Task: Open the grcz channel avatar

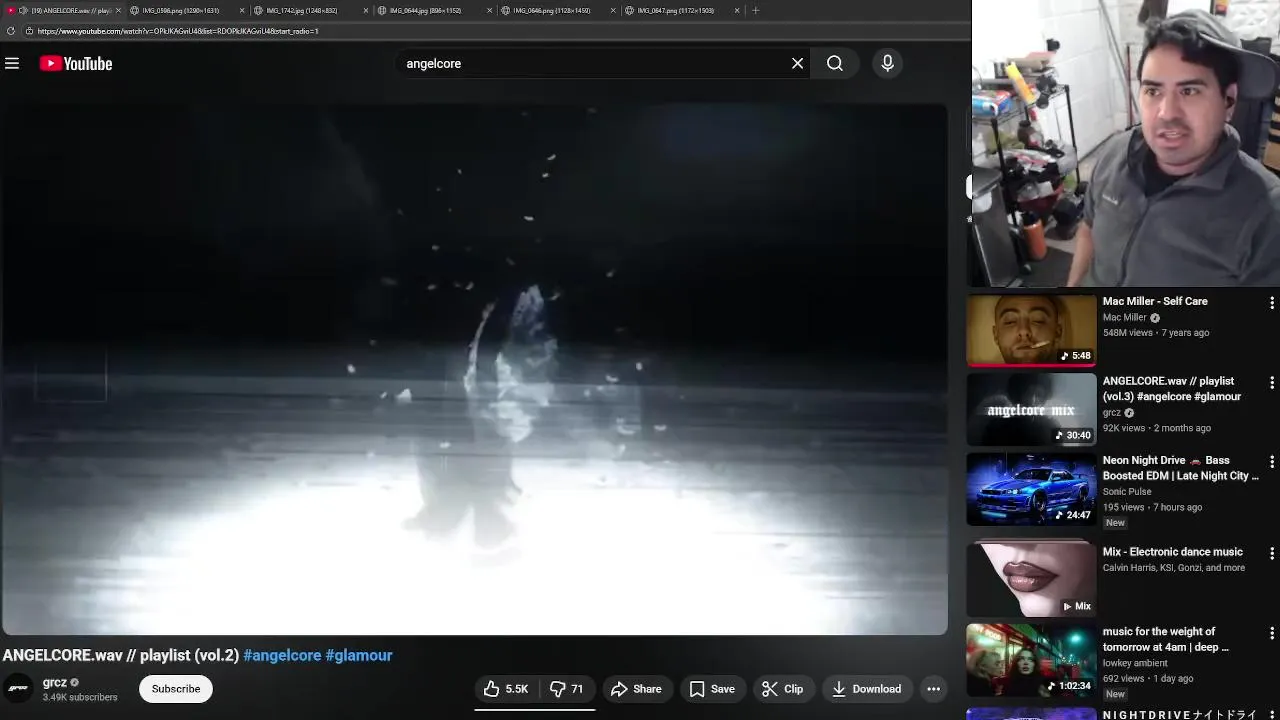Action: point(17,688)
